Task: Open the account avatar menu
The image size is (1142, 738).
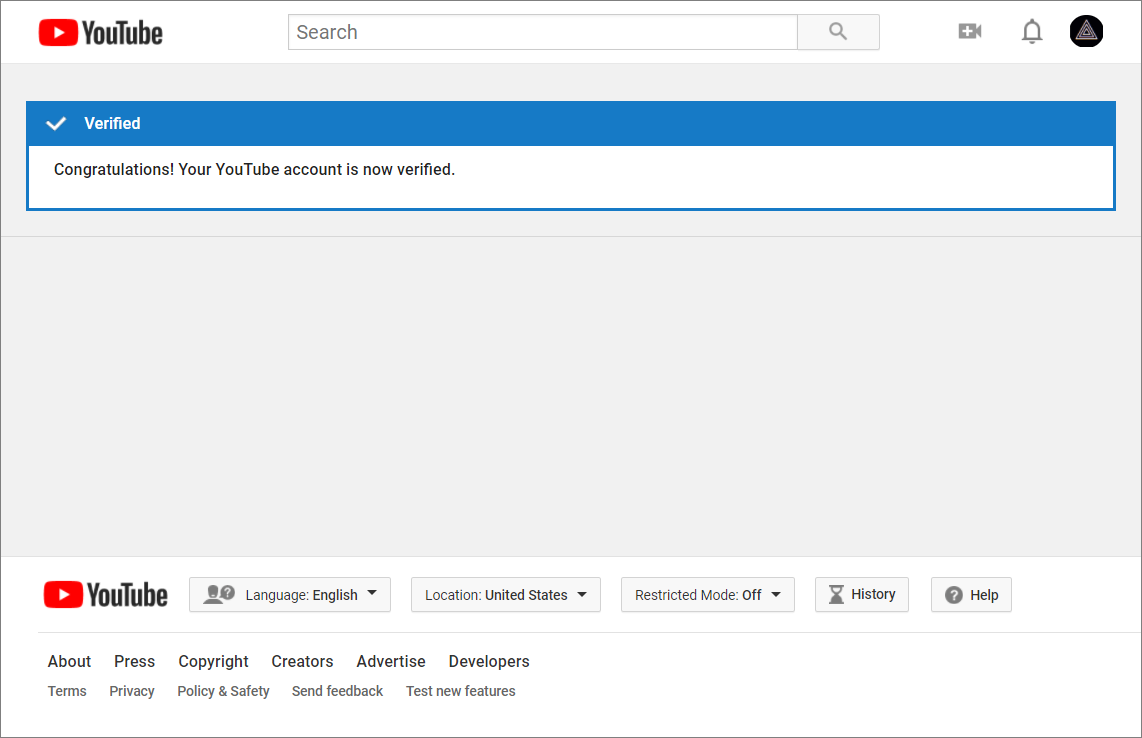Action: click(1086, 32)
